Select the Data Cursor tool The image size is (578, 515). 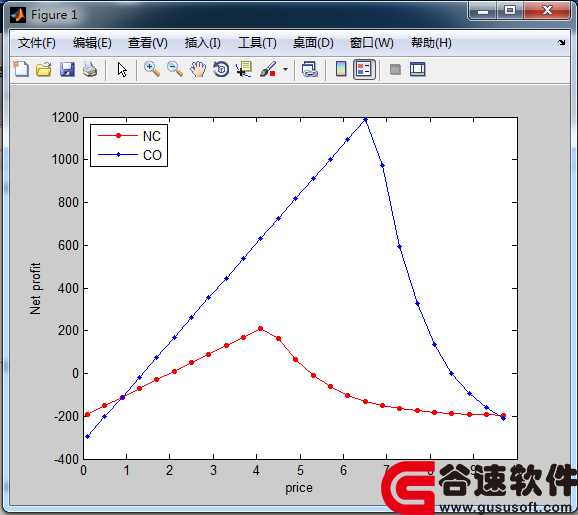(244, 69)
